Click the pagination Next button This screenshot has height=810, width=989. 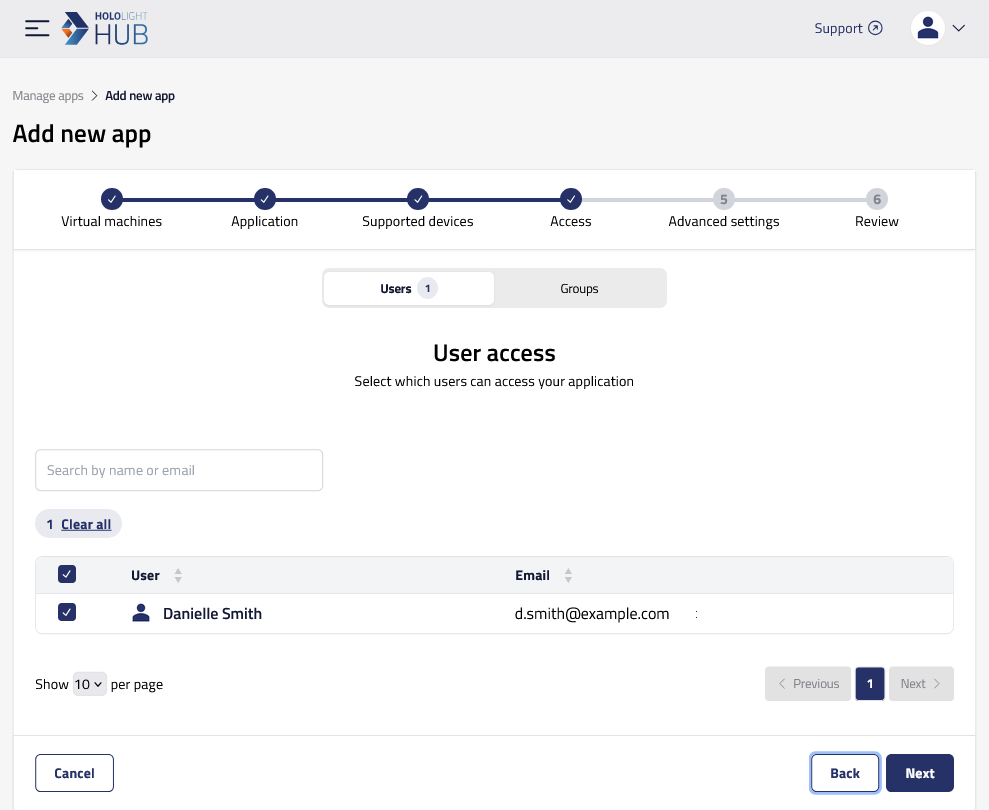(921, 684)
